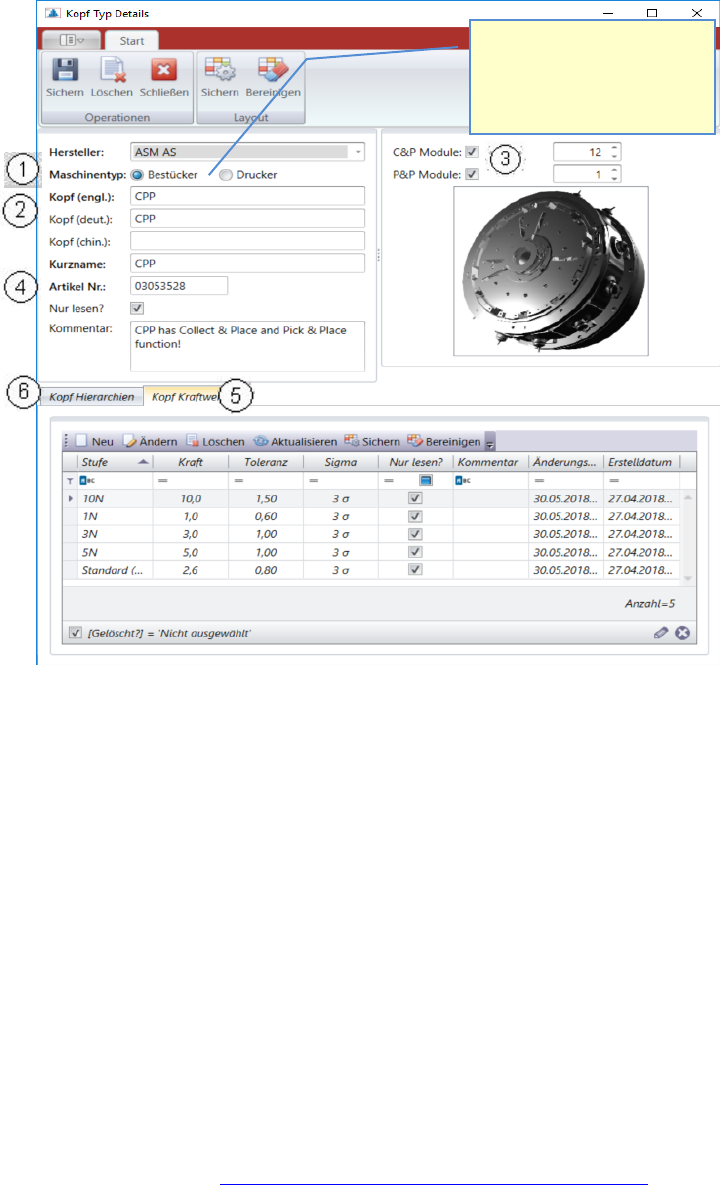720x1185 pixels.
Task: Switch to the Start ribbon tab
Action: tap(131, 41)
